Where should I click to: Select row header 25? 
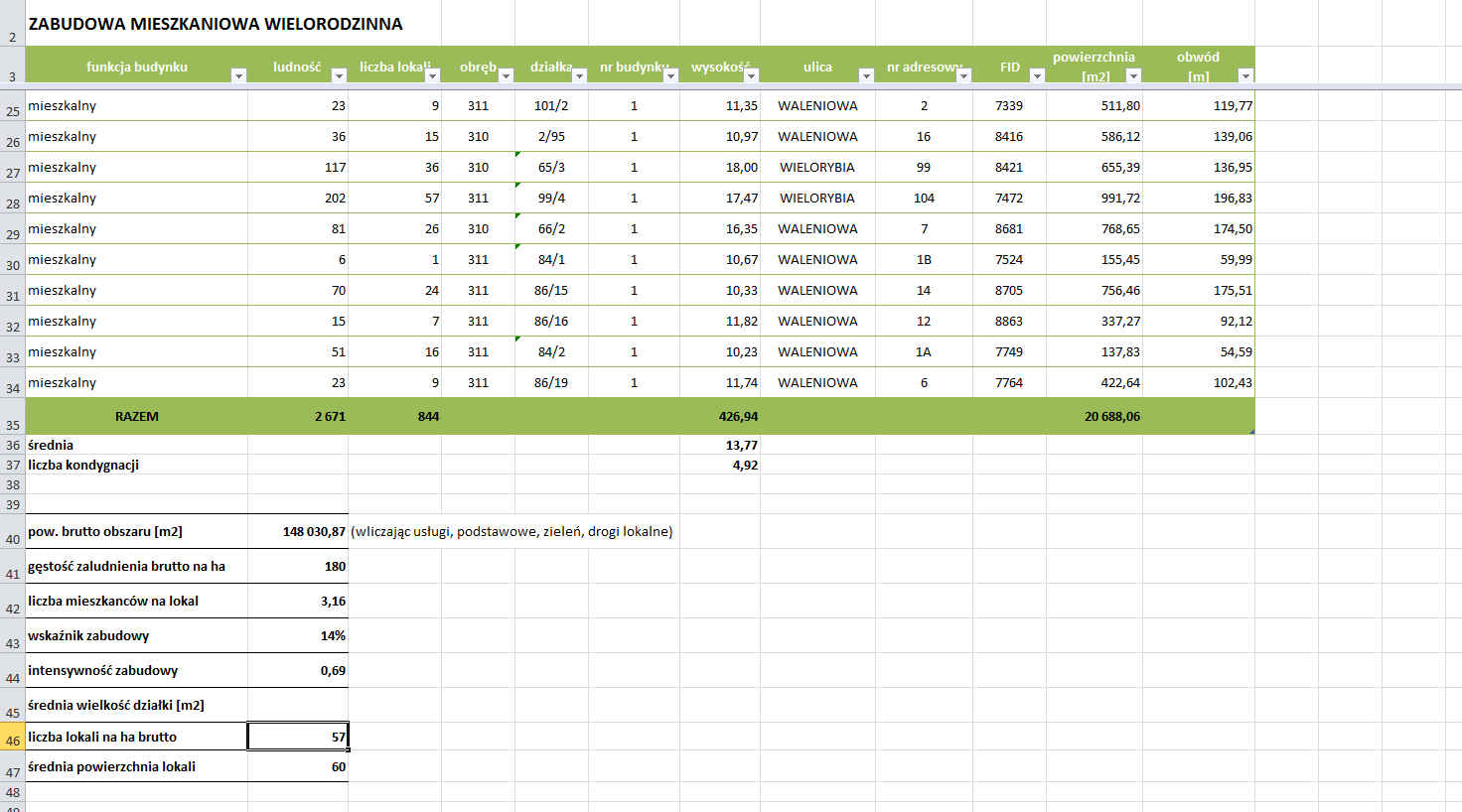(x=12, y=106)
